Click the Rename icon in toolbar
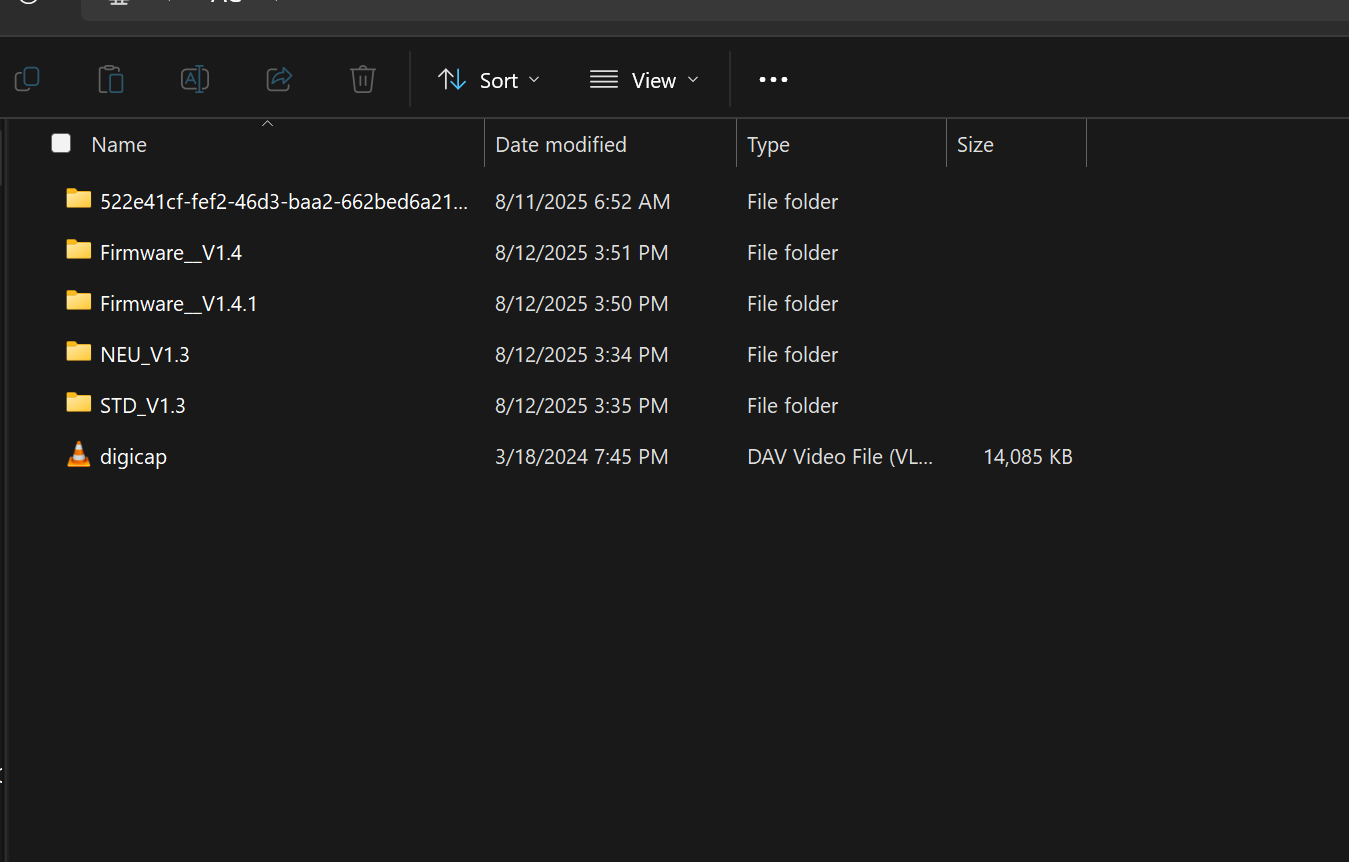Image resolution: width=1349 pixels, height=862 pixels. [194, 79]
